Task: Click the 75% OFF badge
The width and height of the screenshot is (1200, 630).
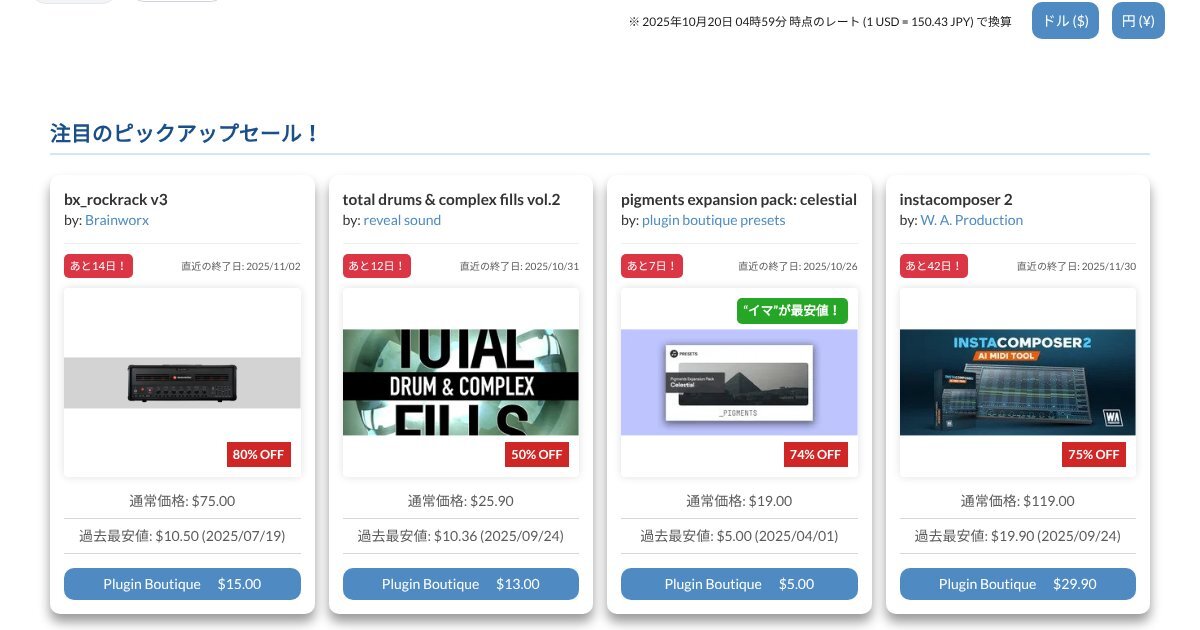Action: (1094, 454)
